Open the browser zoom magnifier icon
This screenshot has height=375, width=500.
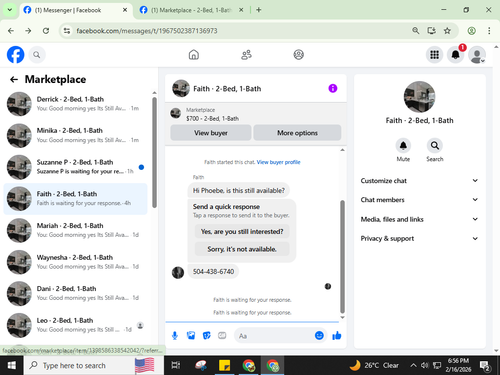(415, 31)
